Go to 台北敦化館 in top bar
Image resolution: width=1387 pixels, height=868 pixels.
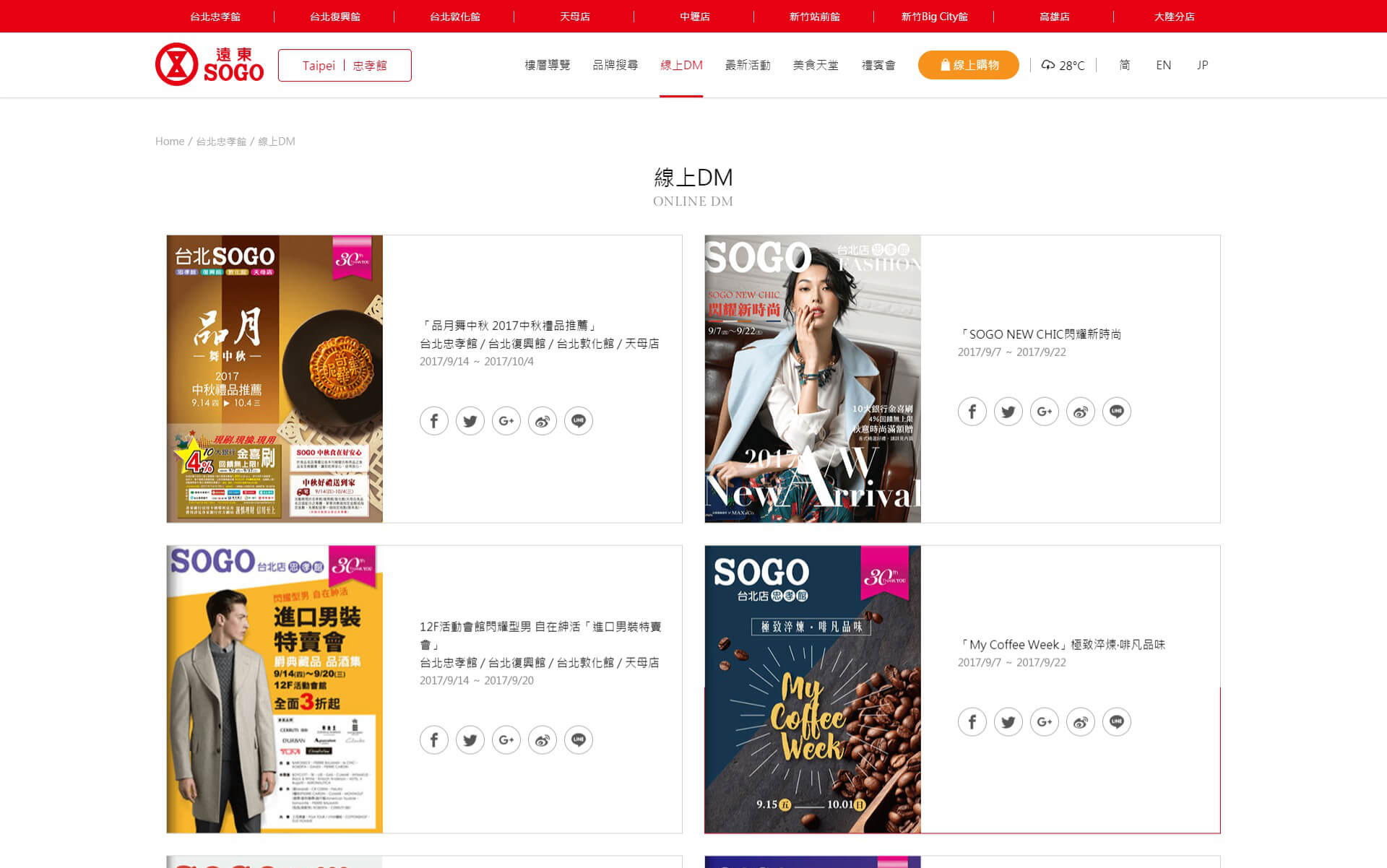tap(455, 17)
